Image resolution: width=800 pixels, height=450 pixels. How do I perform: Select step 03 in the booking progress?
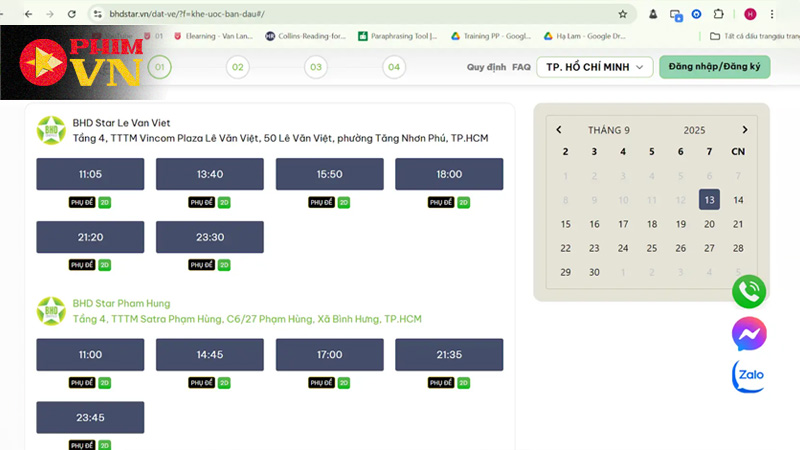[x=316, y=68]
